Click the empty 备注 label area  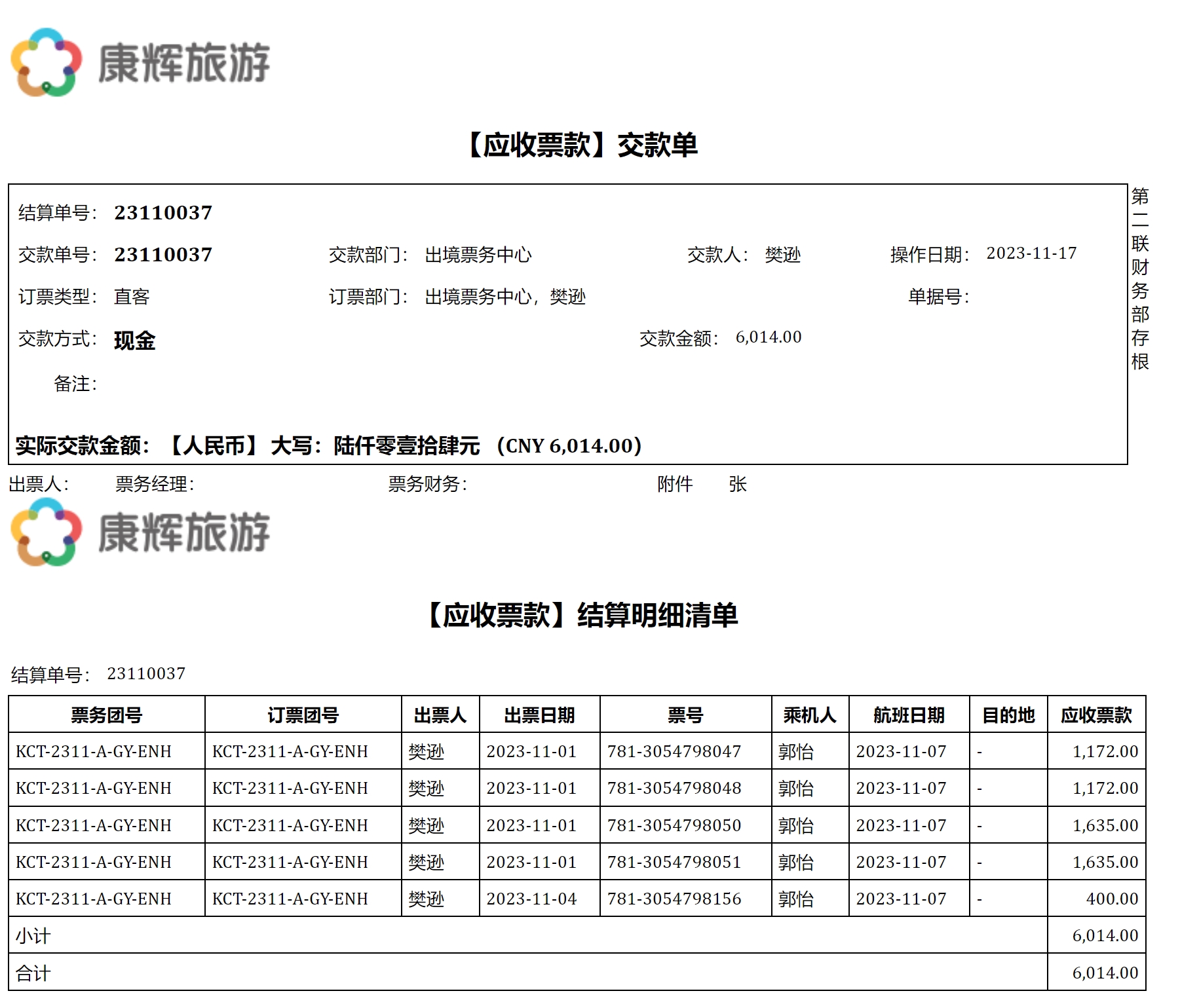[75, 384]
